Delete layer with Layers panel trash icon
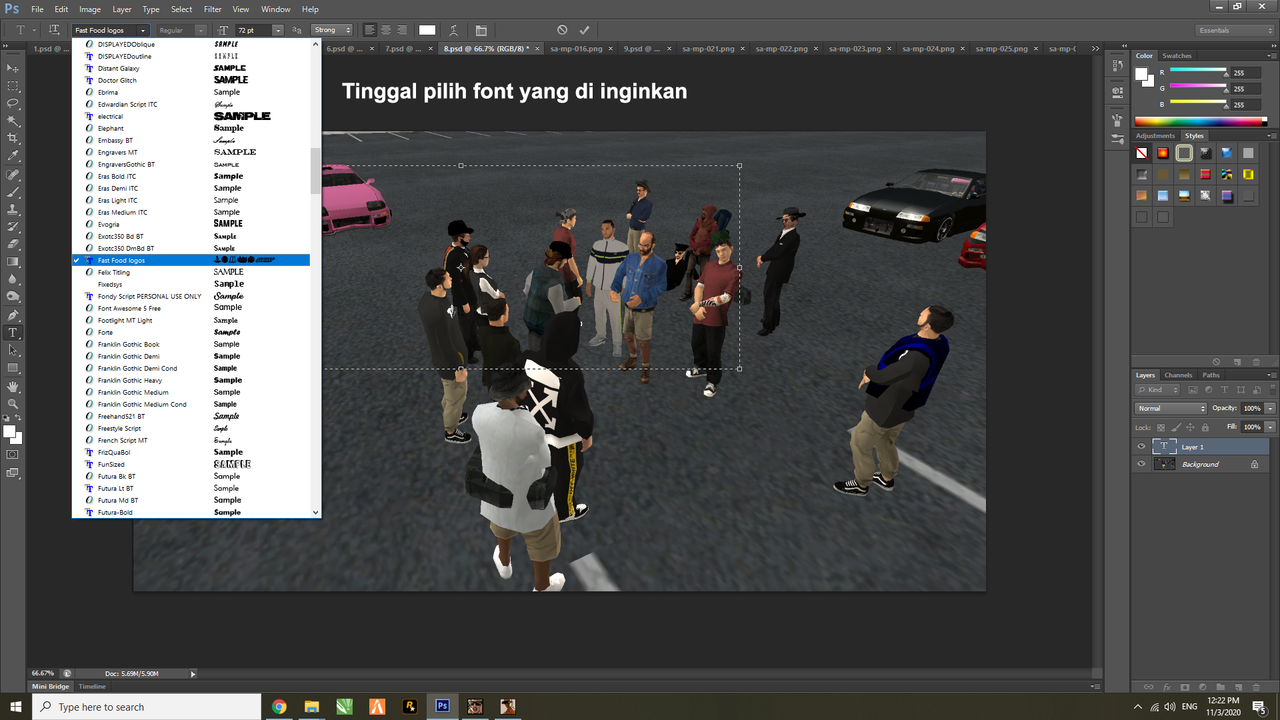Viewport: 1280px width, 720px height. tap(1258, 687)
